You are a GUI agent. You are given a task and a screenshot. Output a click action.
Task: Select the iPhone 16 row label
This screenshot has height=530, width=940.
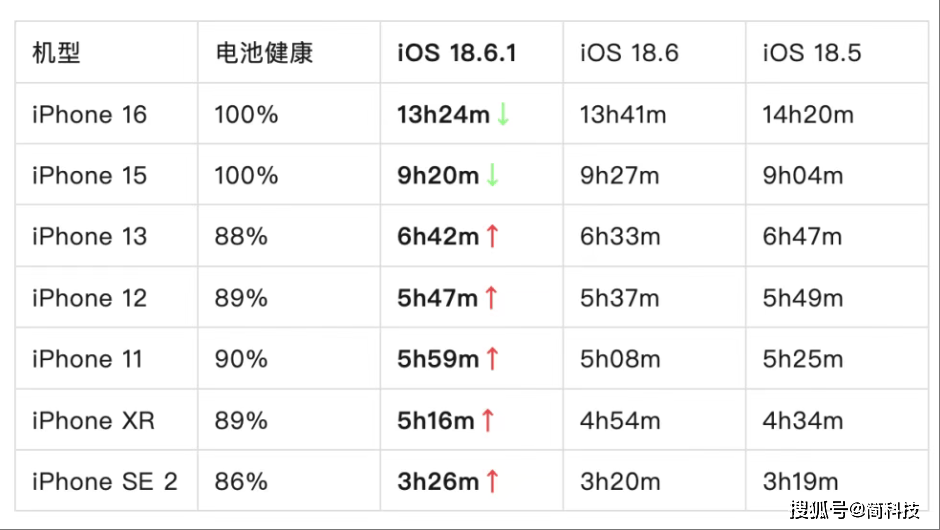89,115
